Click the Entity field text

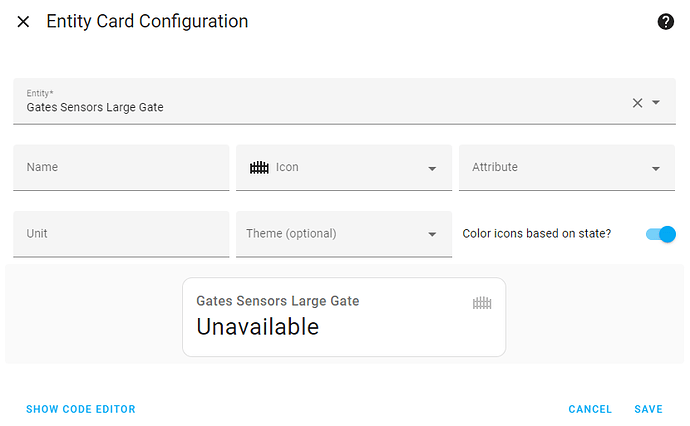click(95, 107)
